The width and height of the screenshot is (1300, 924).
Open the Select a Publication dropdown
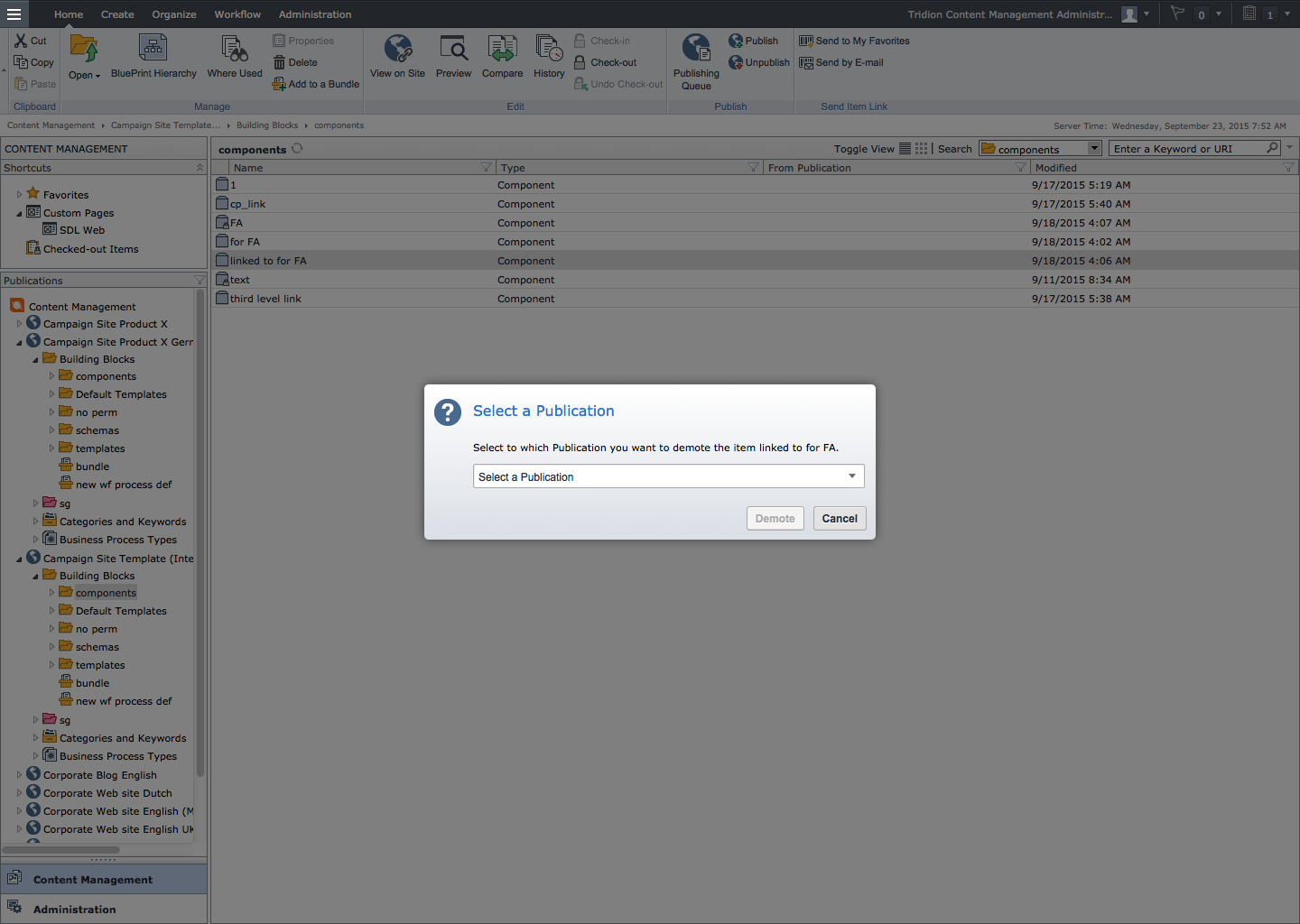coord(668,476)
